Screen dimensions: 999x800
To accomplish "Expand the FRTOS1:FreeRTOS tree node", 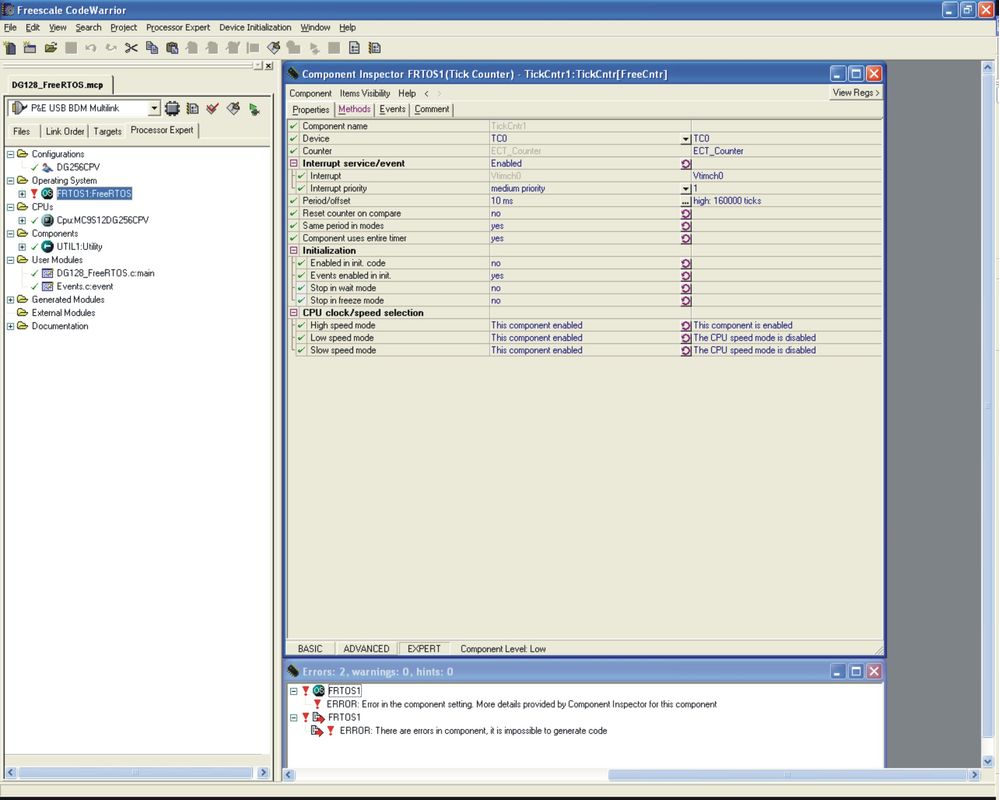I will pyautogui.click(x=22, y=194).
